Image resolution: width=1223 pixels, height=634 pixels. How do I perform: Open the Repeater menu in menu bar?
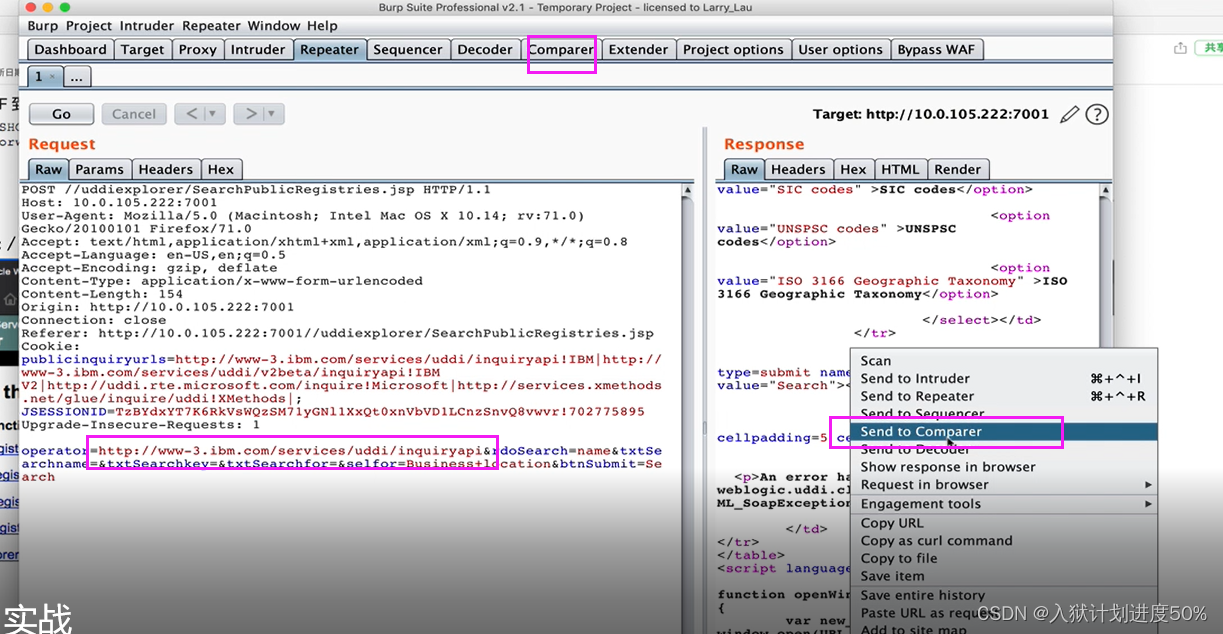(x=210, y=26)
